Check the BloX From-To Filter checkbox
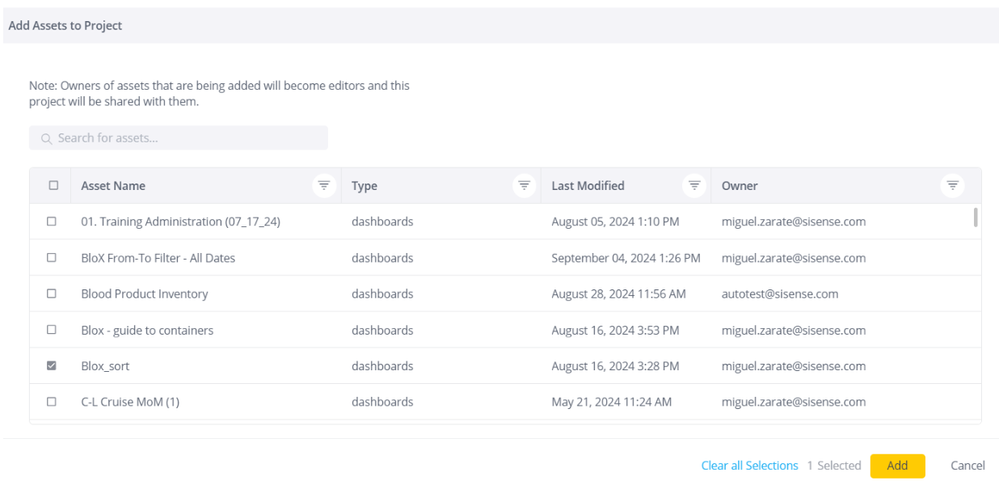Screen dimensions: 999x498 point(52,258)
